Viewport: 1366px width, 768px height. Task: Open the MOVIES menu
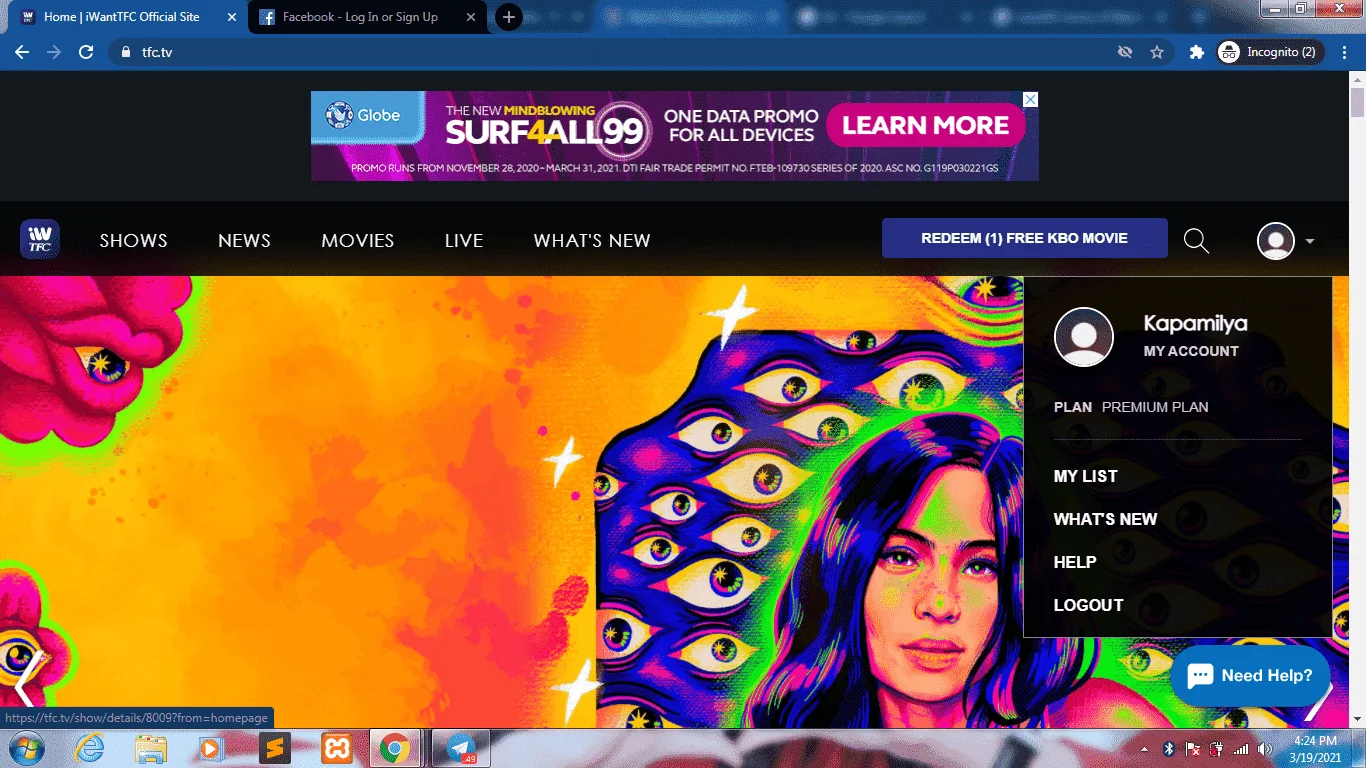coord(358,241)
